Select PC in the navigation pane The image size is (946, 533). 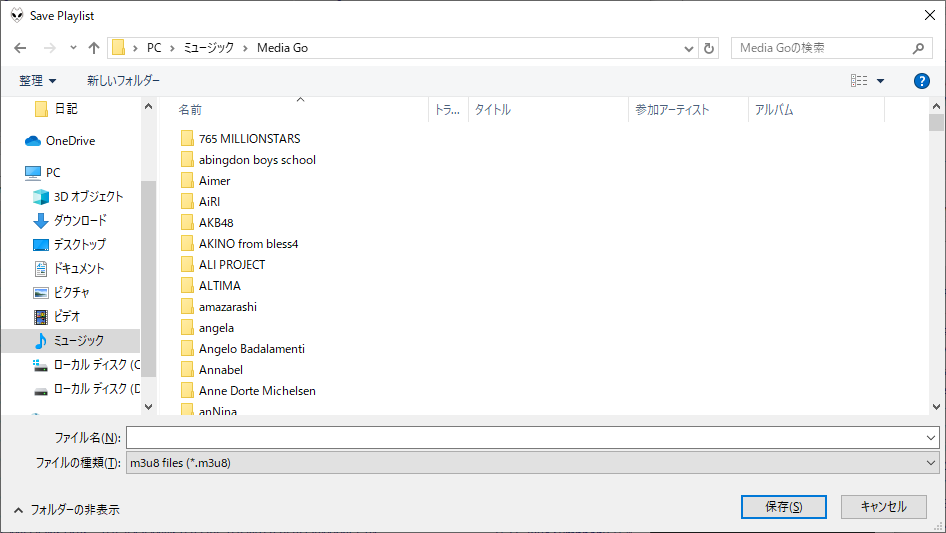coord(53,173)
